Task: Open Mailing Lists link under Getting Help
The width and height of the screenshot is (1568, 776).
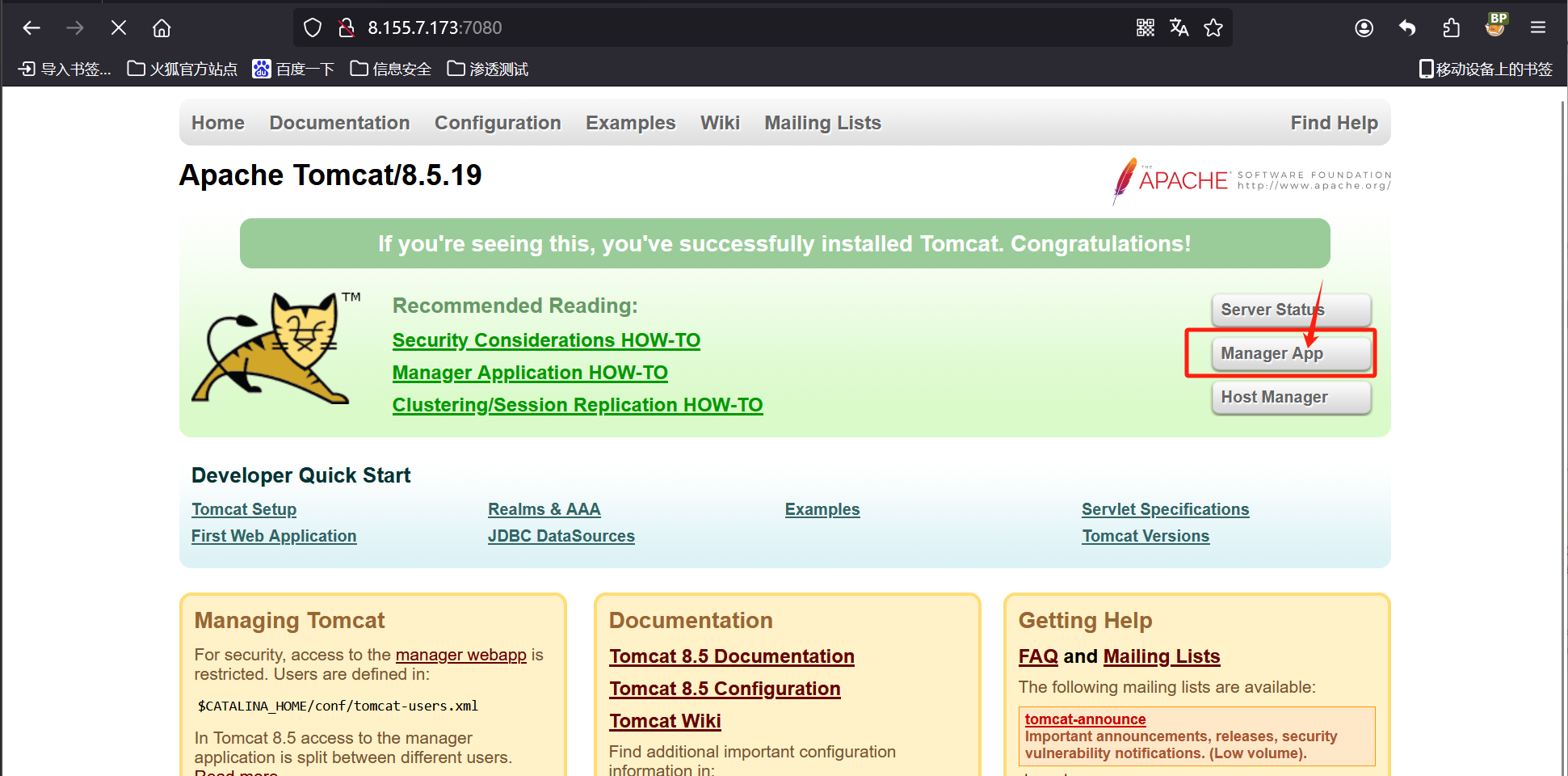Action: [x=1162, y=656]
